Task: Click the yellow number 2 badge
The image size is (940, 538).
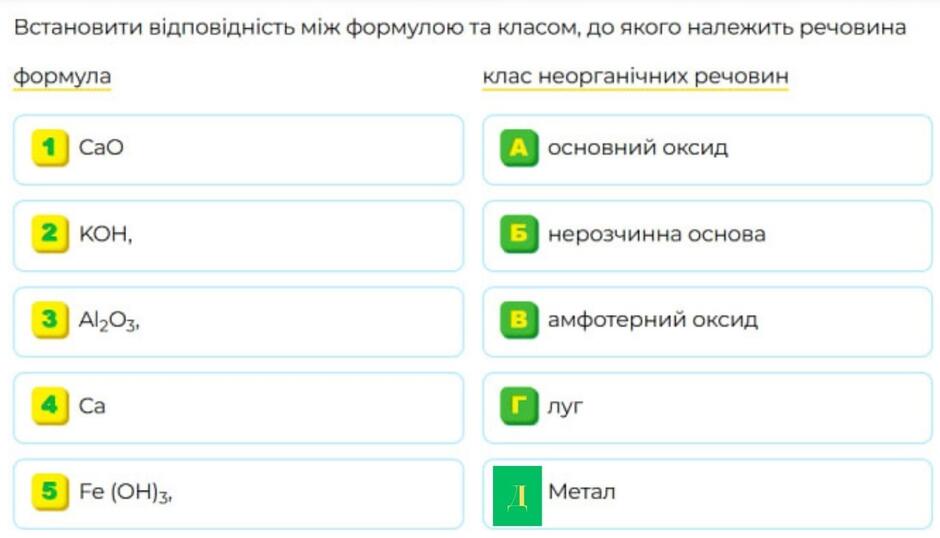Action: (50, 234)
